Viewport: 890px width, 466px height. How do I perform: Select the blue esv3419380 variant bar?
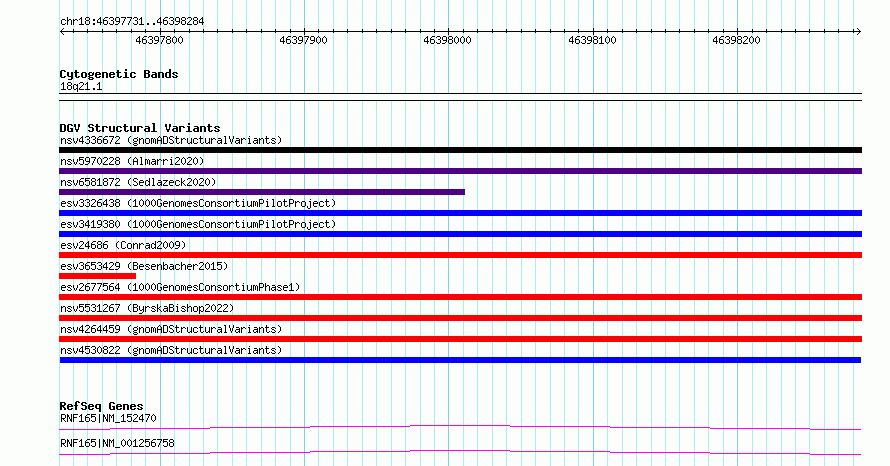(x=460, y=234)
